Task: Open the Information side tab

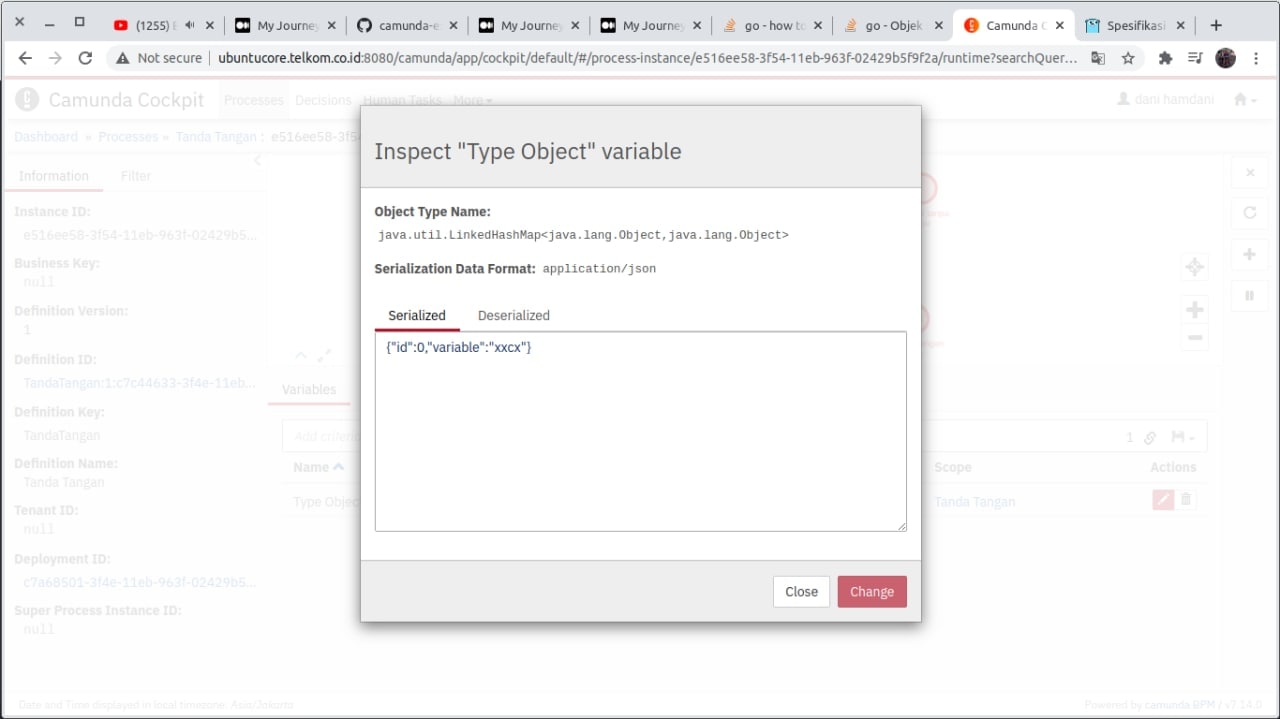Action: coord(54,176)
